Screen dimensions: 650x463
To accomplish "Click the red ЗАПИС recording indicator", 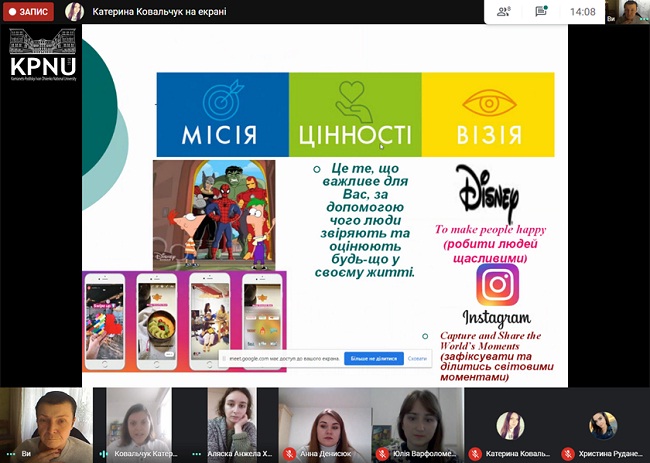I will (x=28, y=12).
